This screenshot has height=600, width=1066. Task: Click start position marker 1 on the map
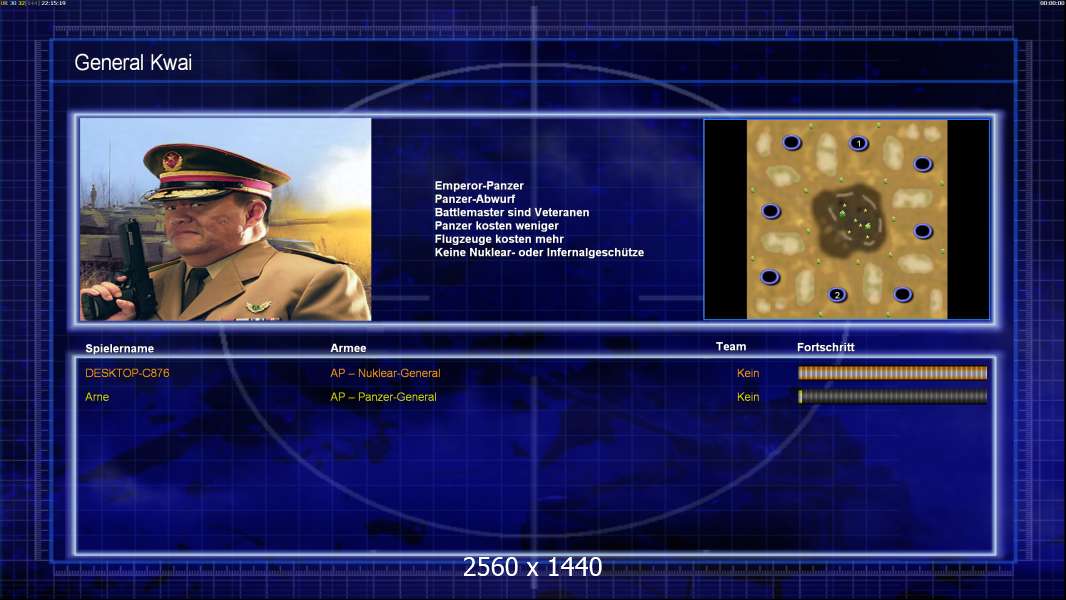[x=859, y=143]
